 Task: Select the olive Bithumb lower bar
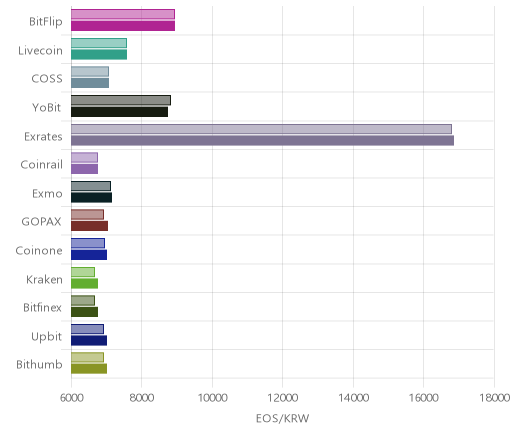pyautogui.click(x=89, y=369)
